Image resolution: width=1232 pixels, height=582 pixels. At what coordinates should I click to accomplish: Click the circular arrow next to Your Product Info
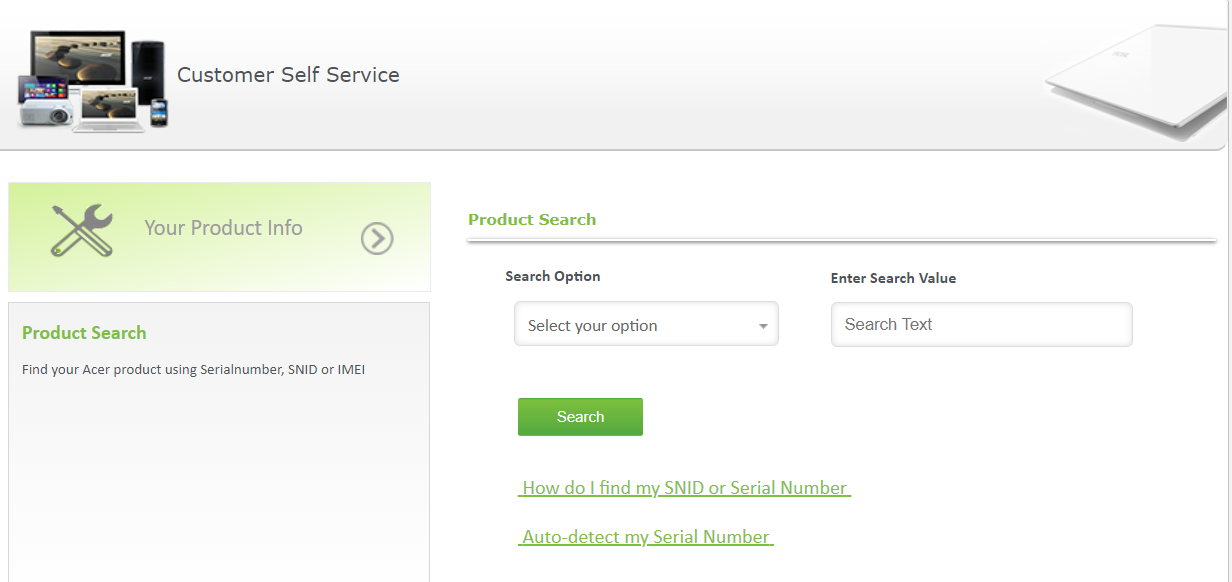pos(377,238)
